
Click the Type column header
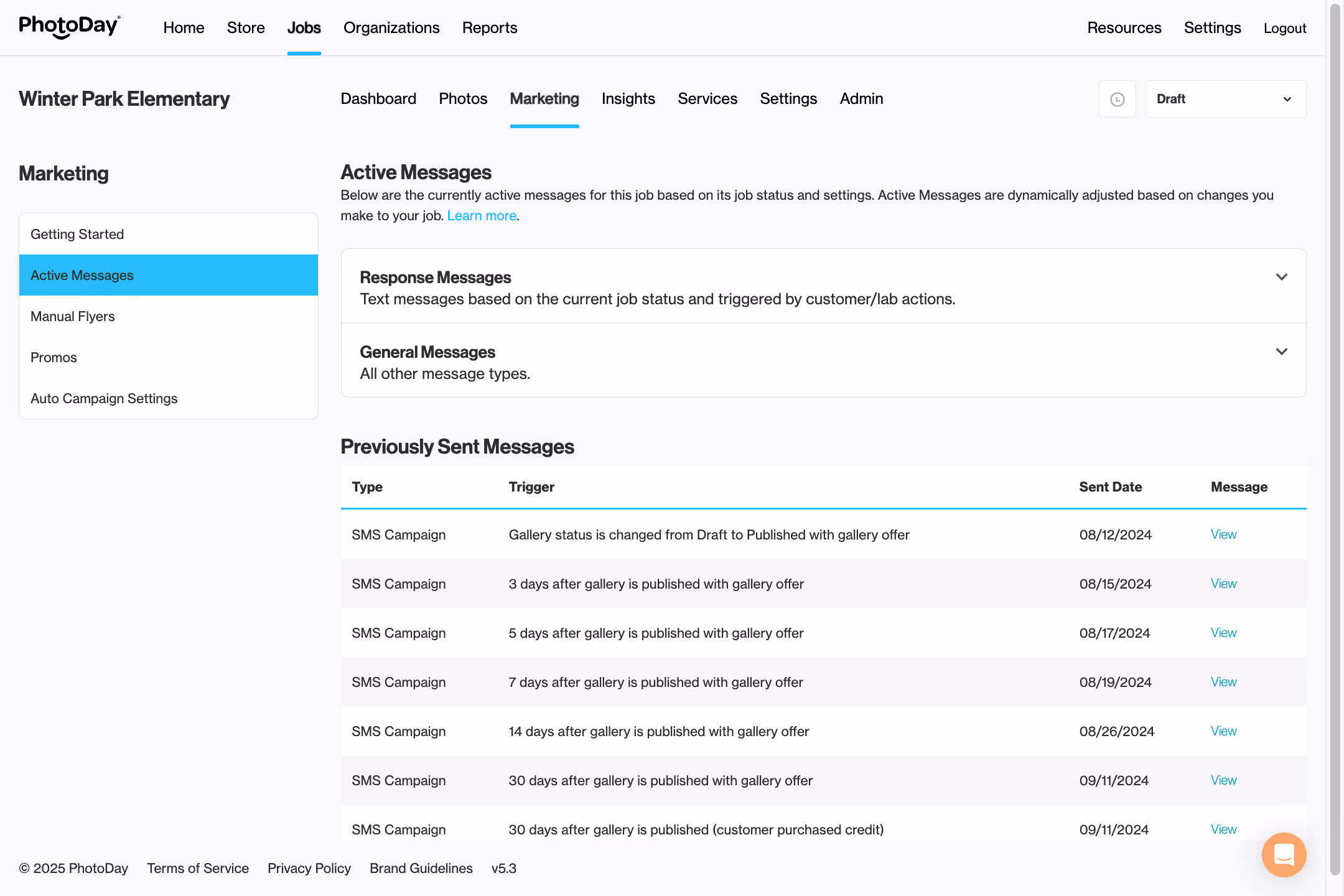[x=367, y=487]
